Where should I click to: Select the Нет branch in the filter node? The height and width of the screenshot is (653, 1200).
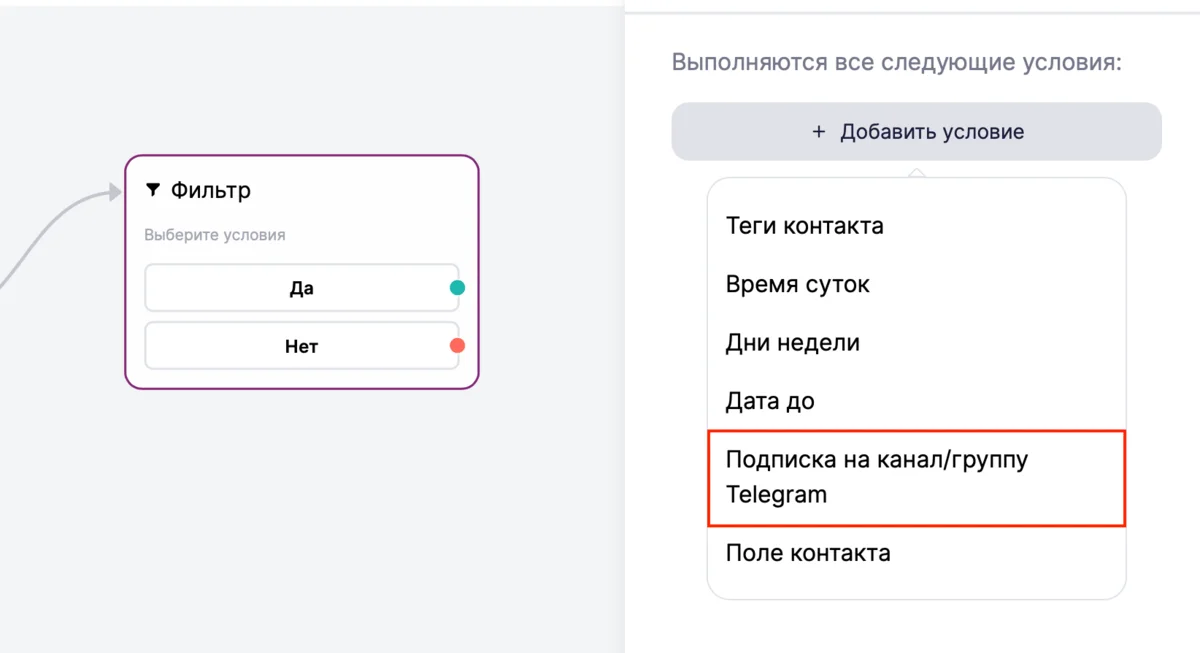click(x=301, y=347)
